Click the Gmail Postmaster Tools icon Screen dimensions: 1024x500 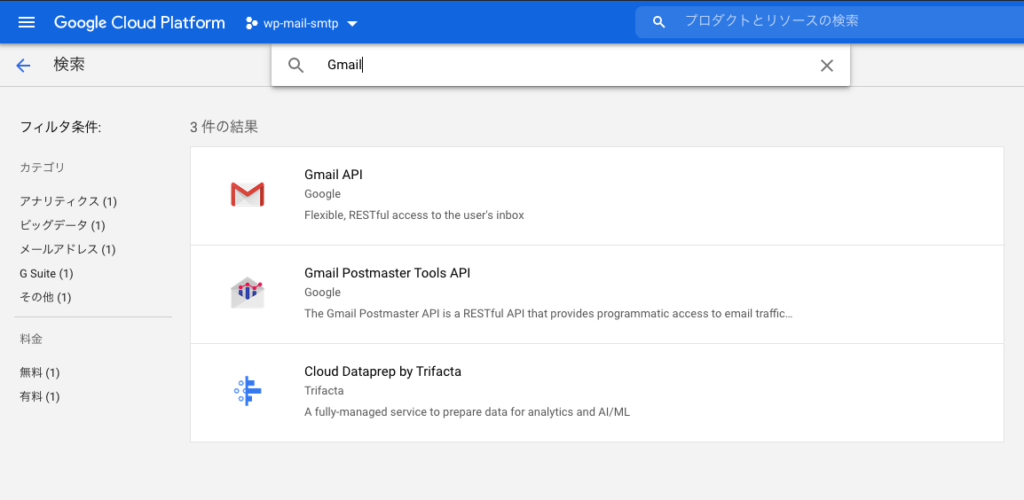(247, 292)
